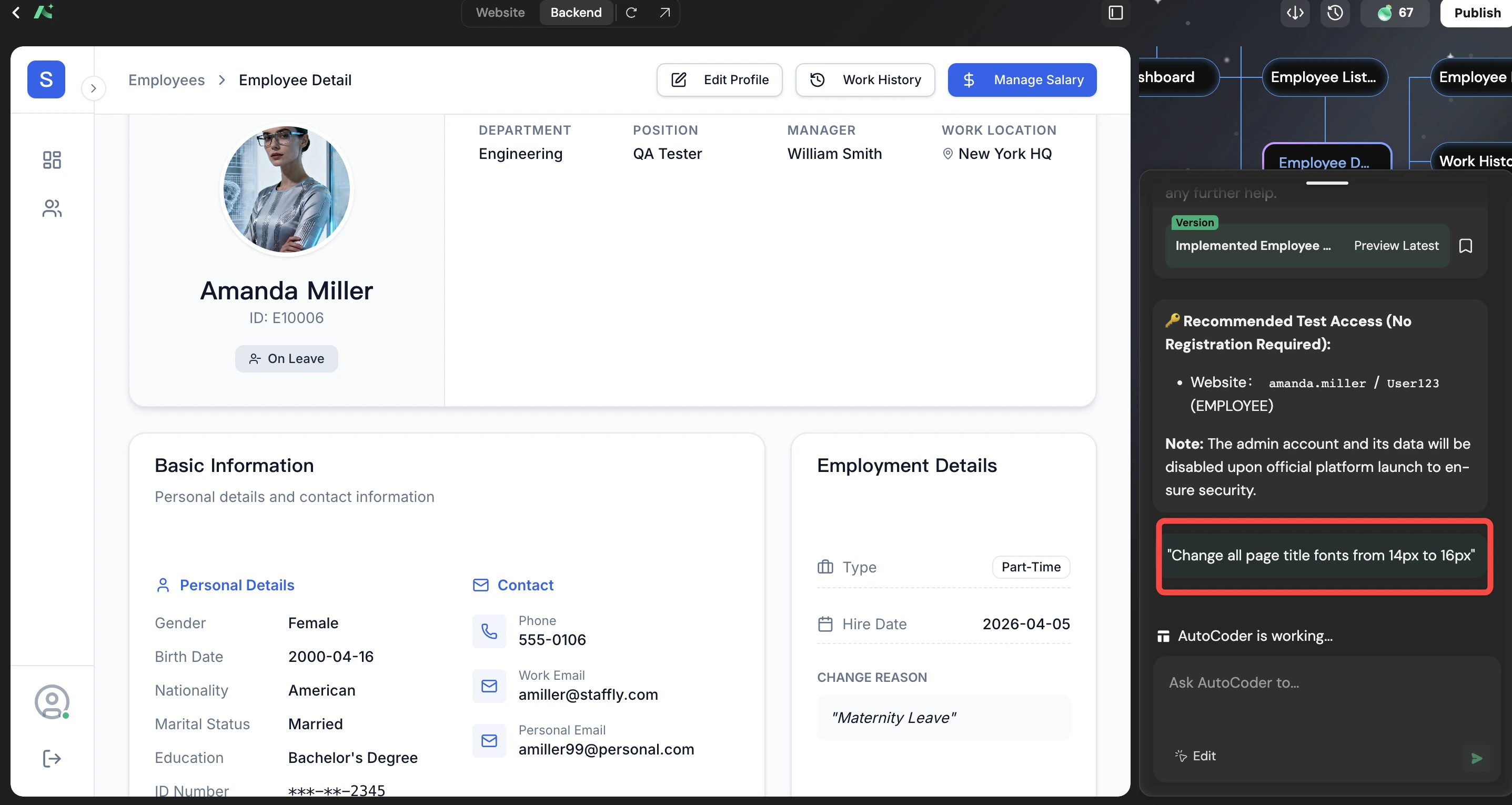Toggle the Edit mode in chat box
The image size is (1512, 805).
pyautogui.click(x=1195, y=756)
